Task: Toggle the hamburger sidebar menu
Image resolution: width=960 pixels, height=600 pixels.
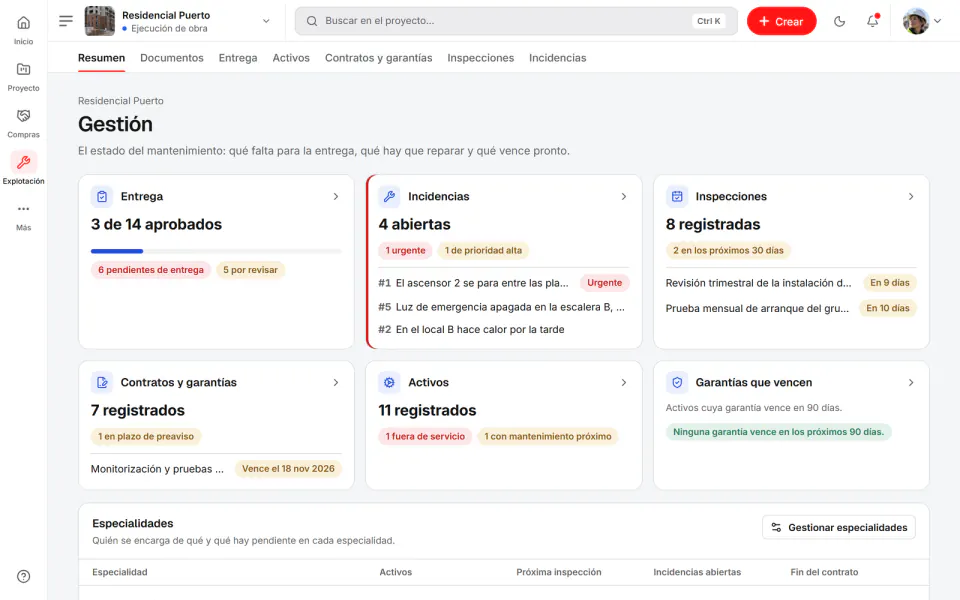Action: coord(66,21)
